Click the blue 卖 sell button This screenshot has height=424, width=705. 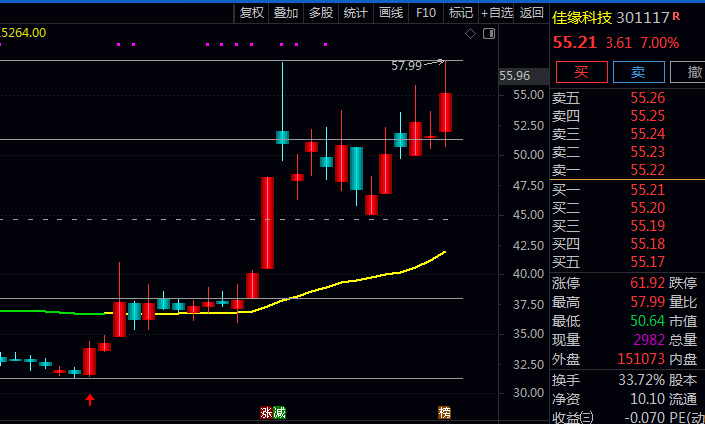(638, 72)
